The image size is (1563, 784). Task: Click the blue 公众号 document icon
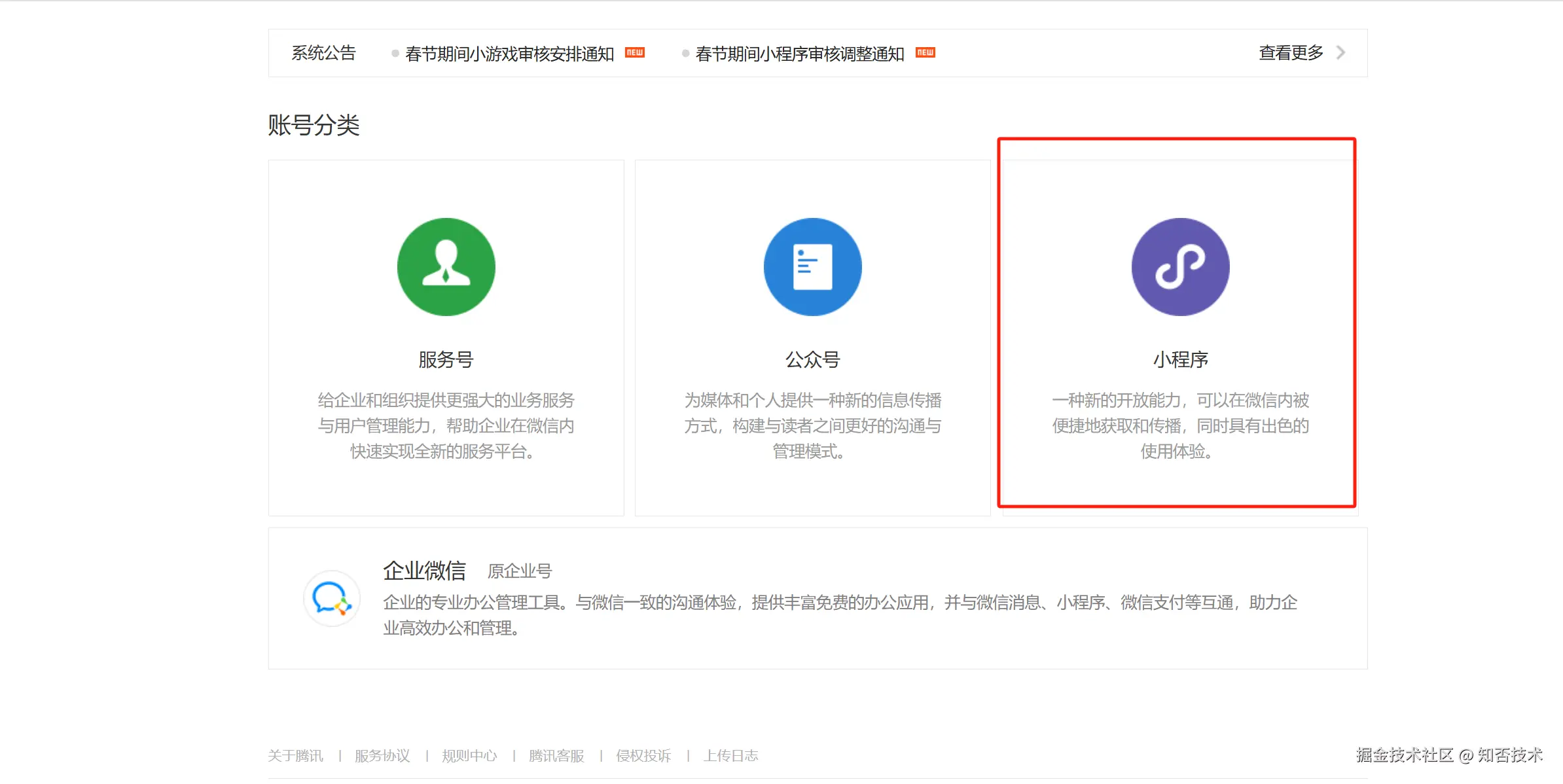(x=812, y=267)
